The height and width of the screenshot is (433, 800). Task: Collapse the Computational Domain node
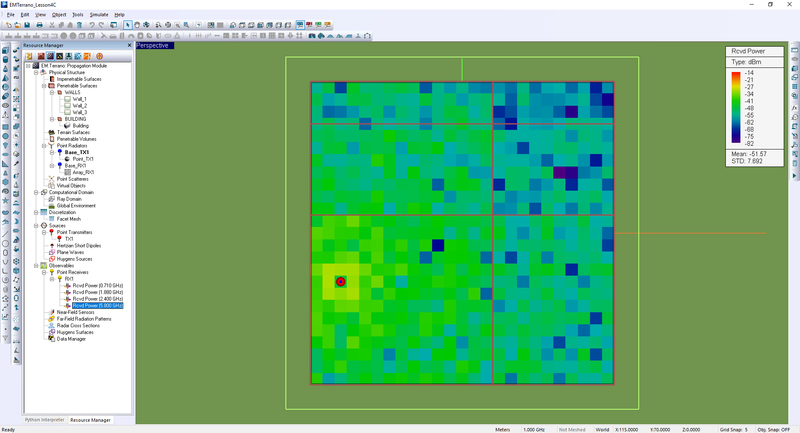pyautogui.click(x=36, y=192)
